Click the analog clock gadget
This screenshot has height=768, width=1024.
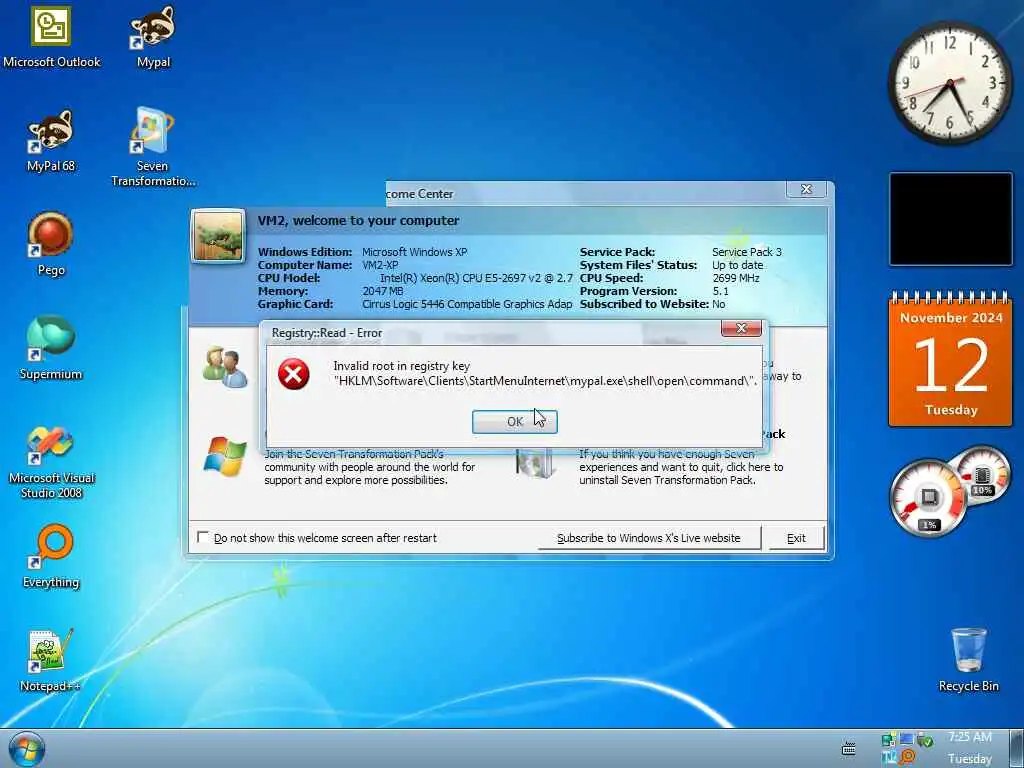(950, 83)
